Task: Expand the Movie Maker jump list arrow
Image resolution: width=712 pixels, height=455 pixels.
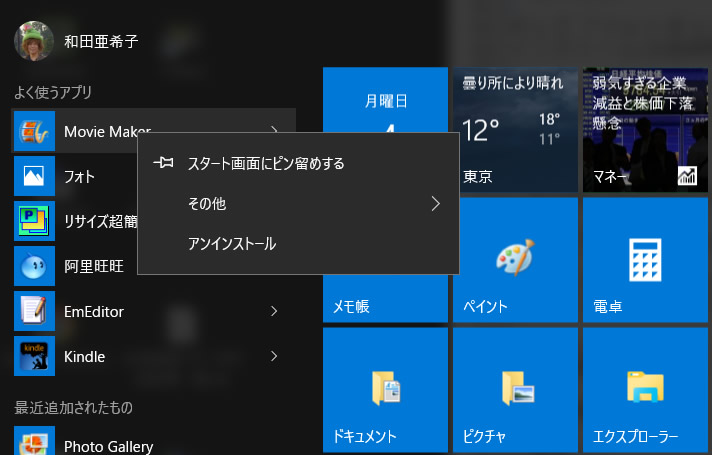Action: (274, 131)
